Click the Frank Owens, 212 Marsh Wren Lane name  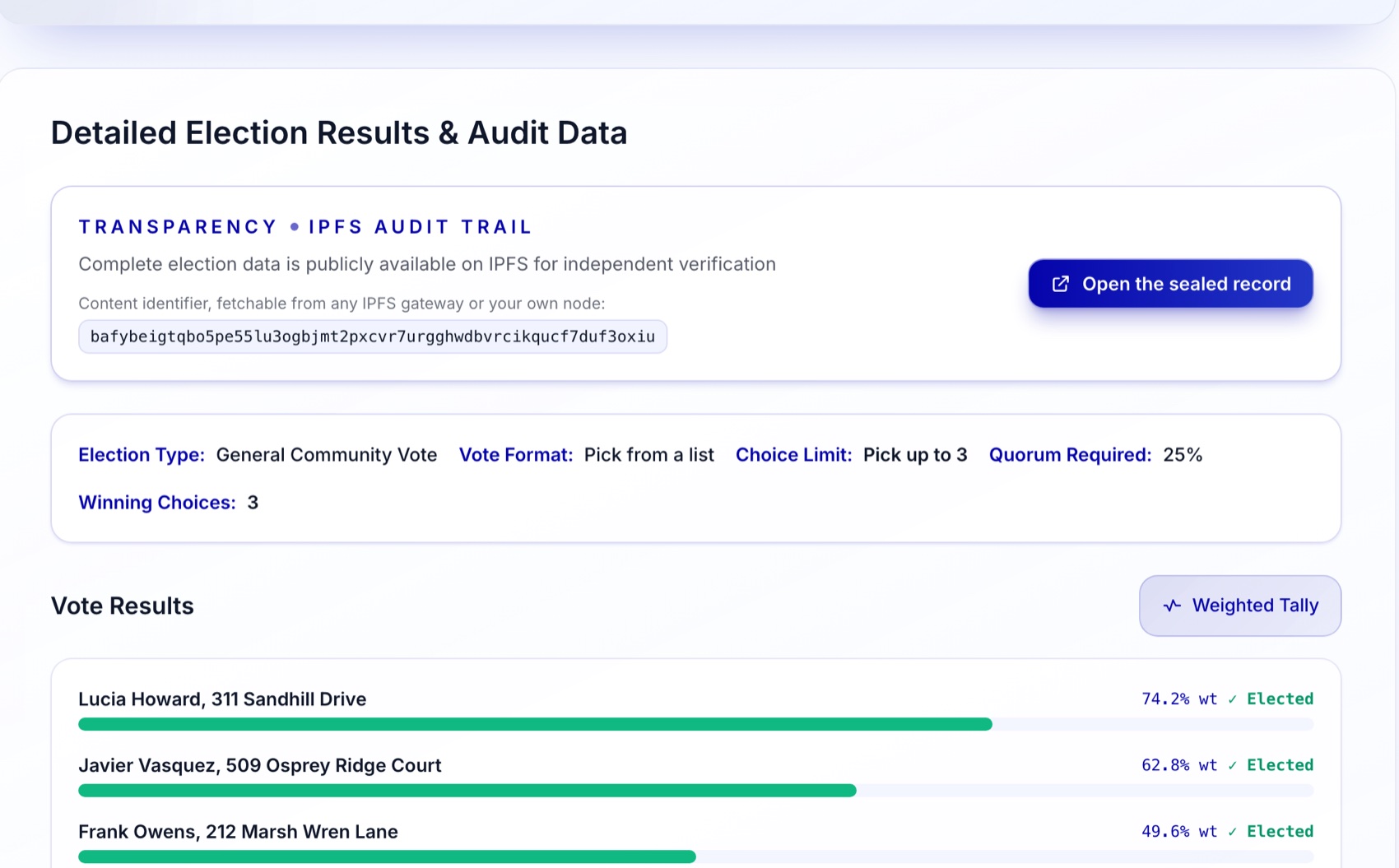238,832
